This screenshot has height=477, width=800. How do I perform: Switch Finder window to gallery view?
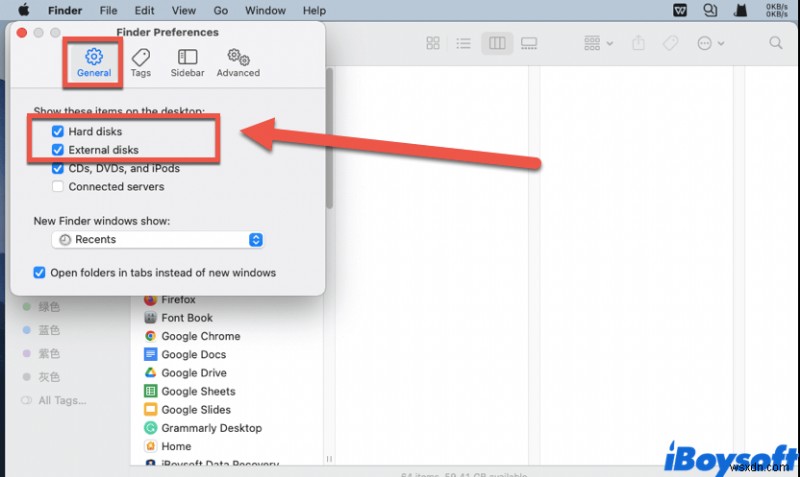tap(529, 43)
